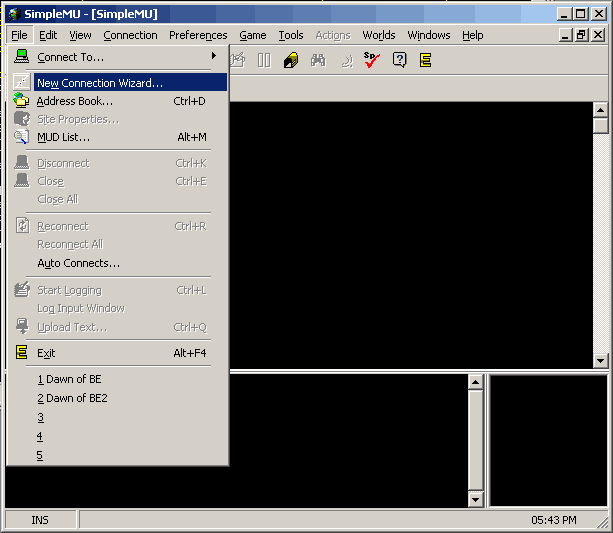613x533 pixels.
Task: Open recent connection 1 Dawn of BE
Action: click(x=117, y=379)
